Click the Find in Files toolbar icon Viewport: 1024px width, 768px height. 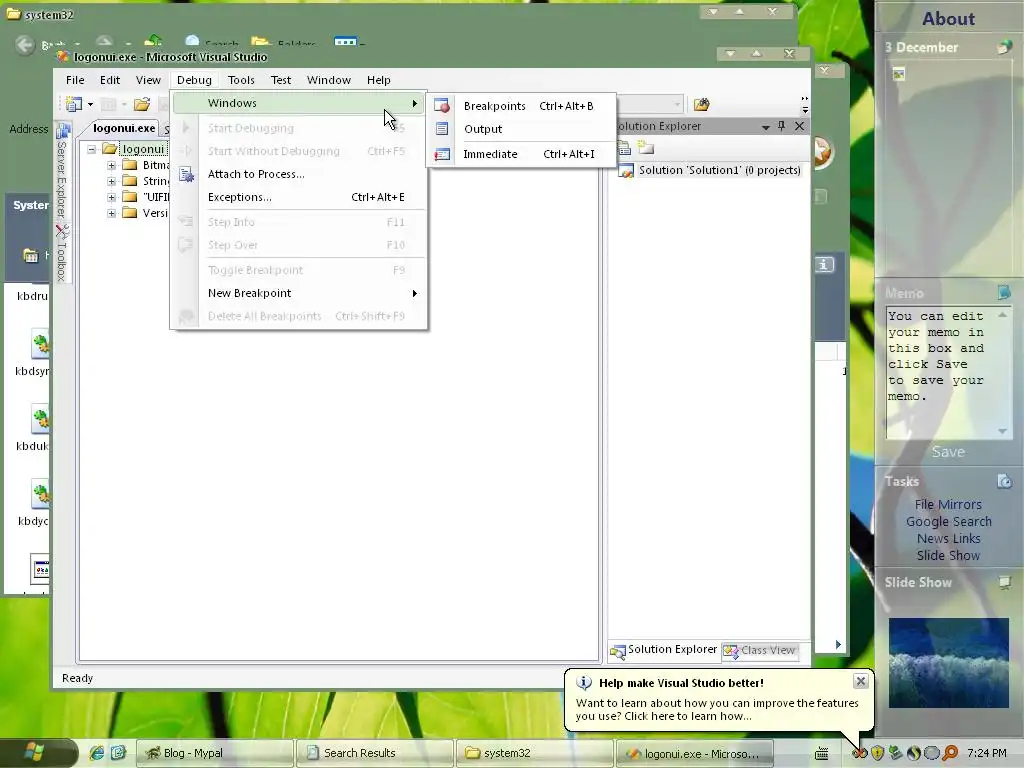coord(701,104)
